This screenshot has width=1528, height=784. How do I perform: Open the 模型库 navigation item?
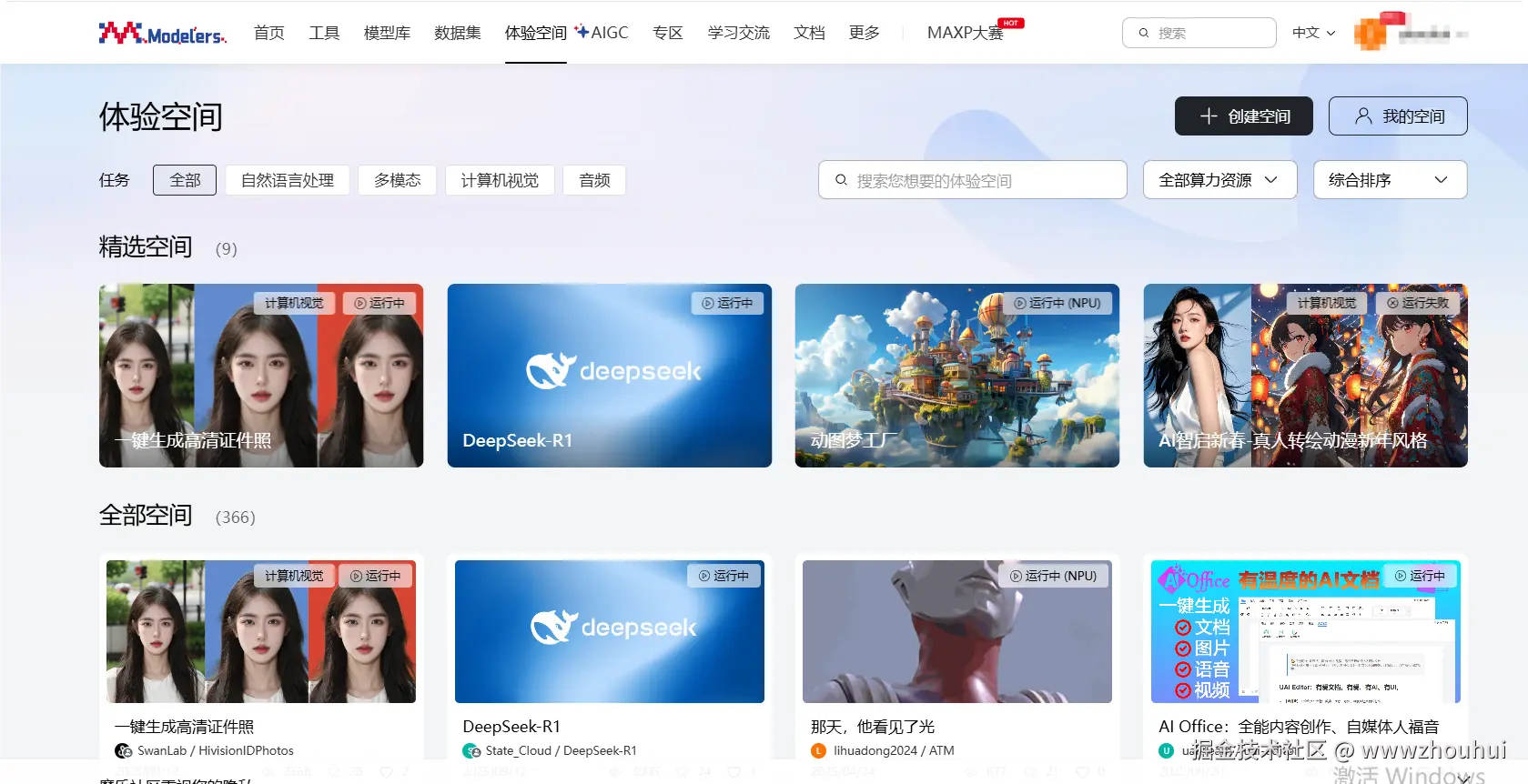[387, 33]
